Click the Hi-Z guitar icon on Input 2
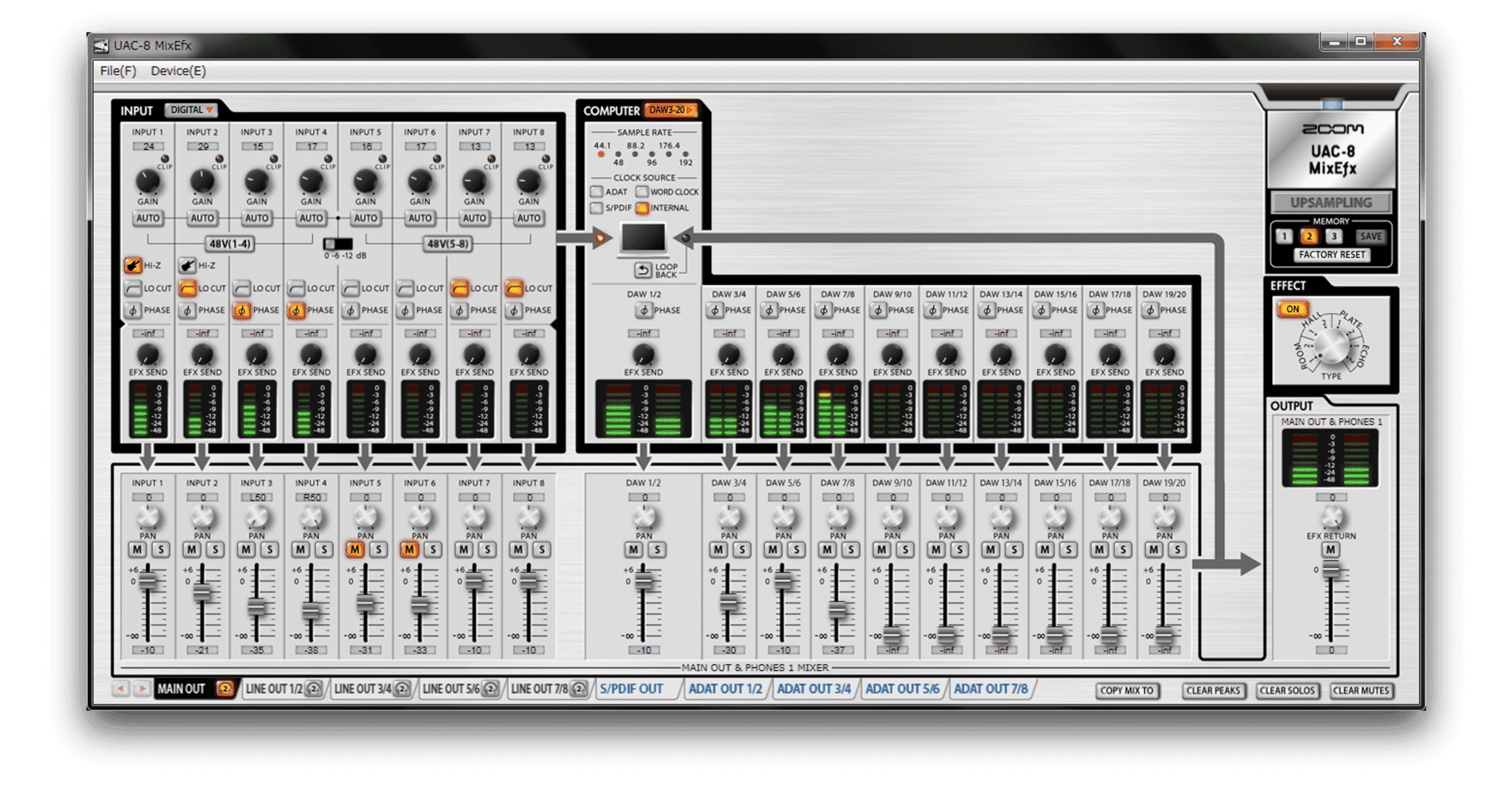This screenshot has width=1512, height=790. pyautogui.click(x=188, y=265)
